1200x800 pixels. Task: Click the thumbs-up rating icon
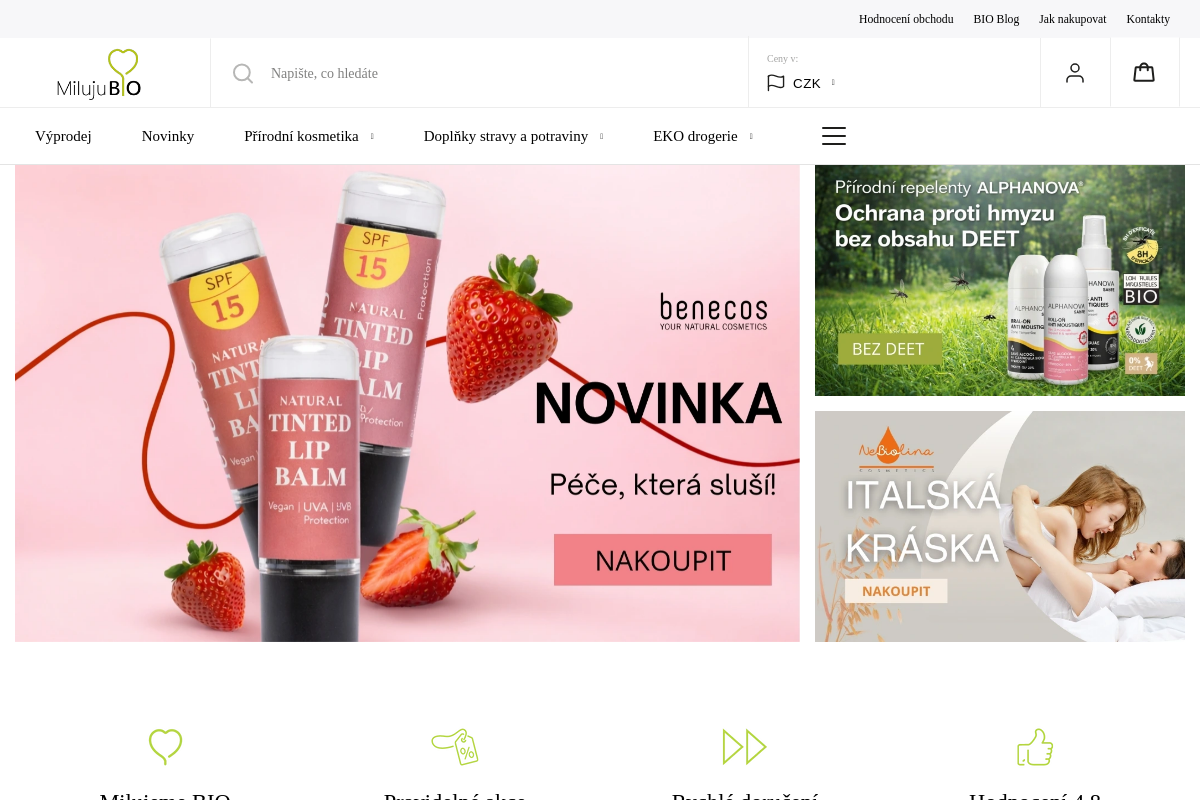click(1035, 747)
